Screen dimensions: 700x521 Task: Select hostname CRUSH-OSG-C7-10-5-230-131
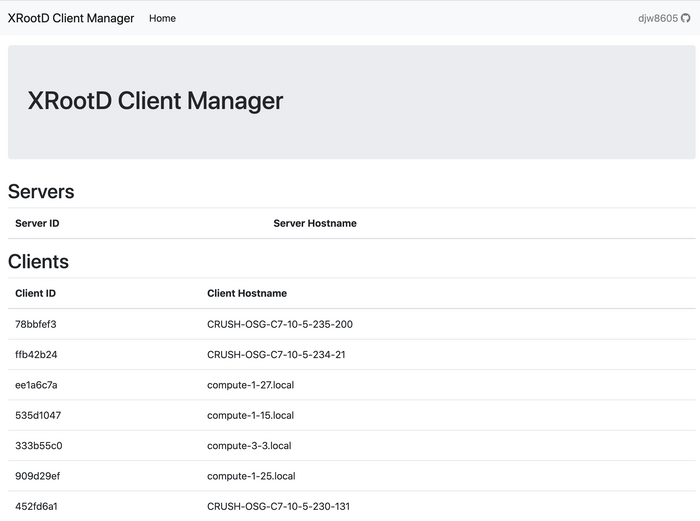279,506
